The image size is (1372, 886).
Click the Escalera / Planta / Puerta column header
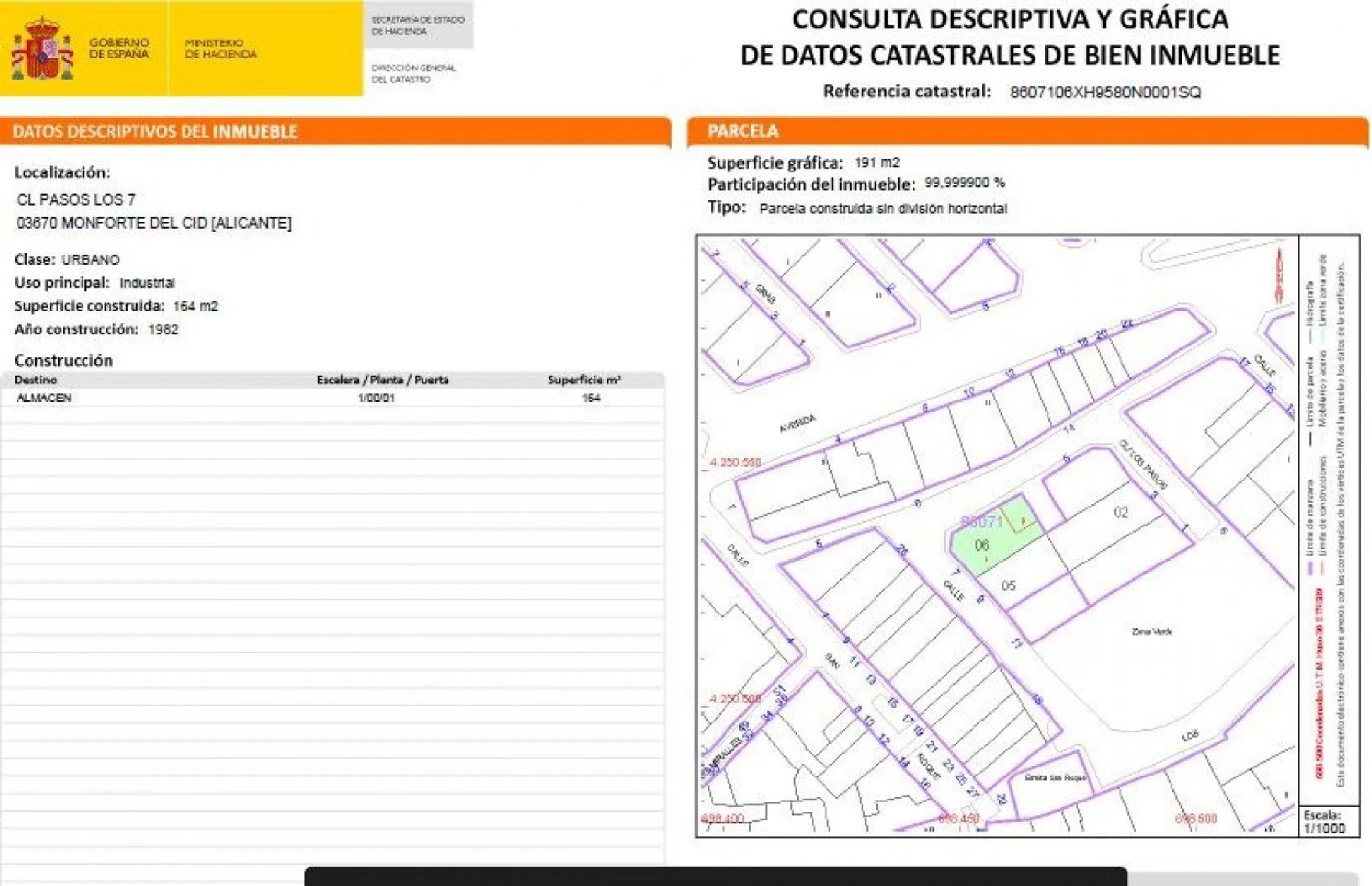382,380
